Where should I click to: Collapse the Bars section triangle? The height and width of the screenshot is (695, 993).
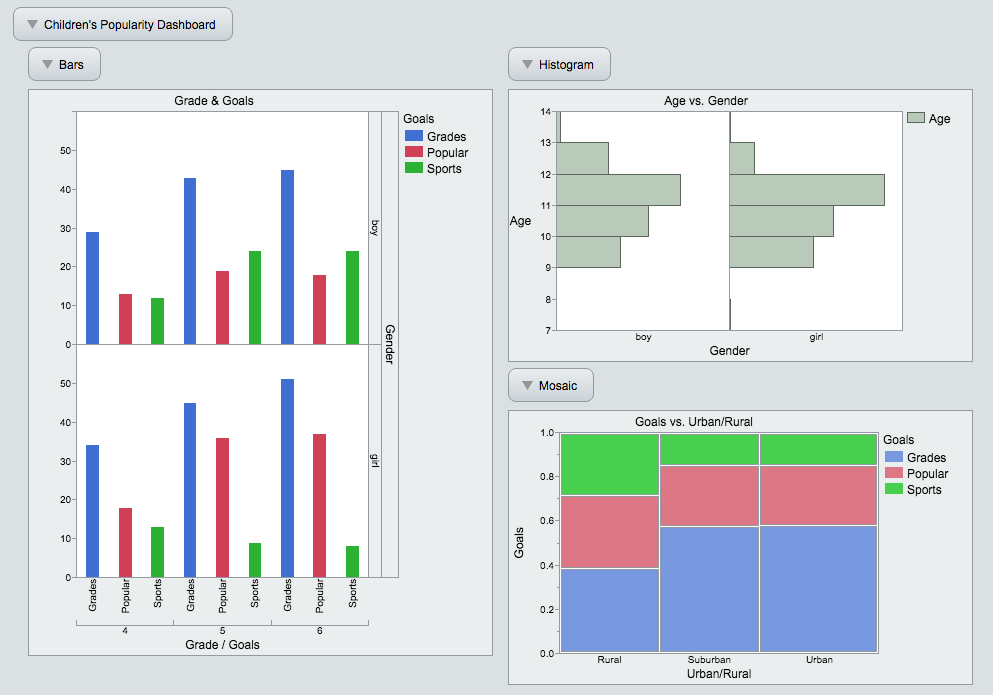tap(46, 65)
